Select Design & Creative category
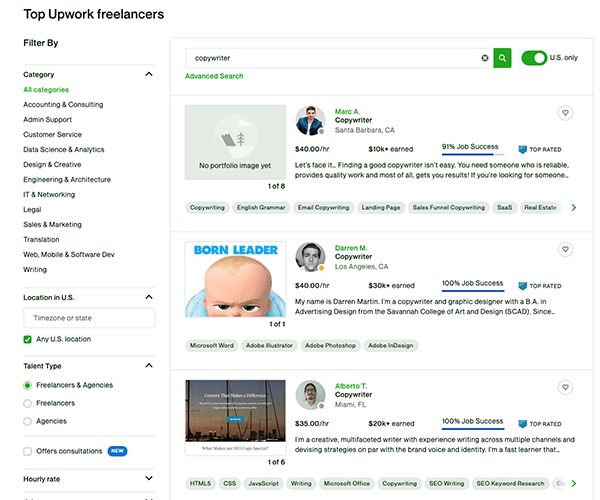600x500 pixels. (52, 164)
